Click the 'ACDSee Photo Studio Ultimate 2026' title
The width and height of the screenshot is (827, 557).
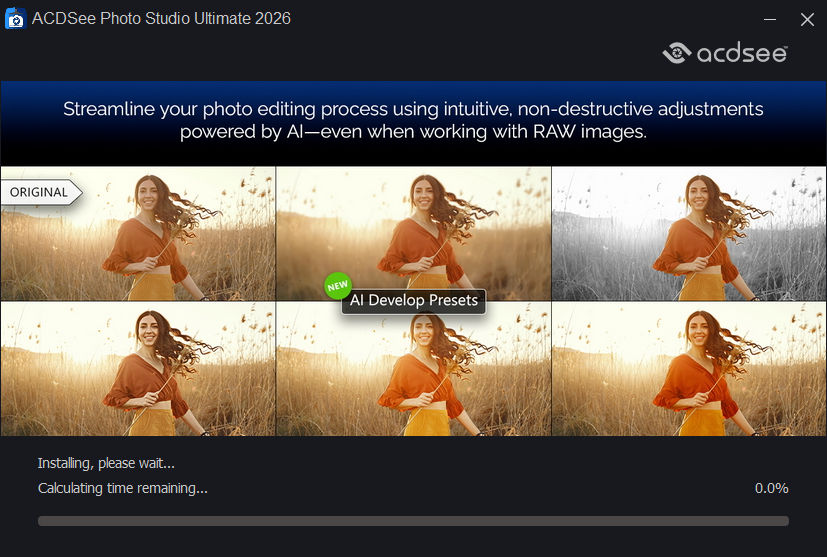coord(161,18)
